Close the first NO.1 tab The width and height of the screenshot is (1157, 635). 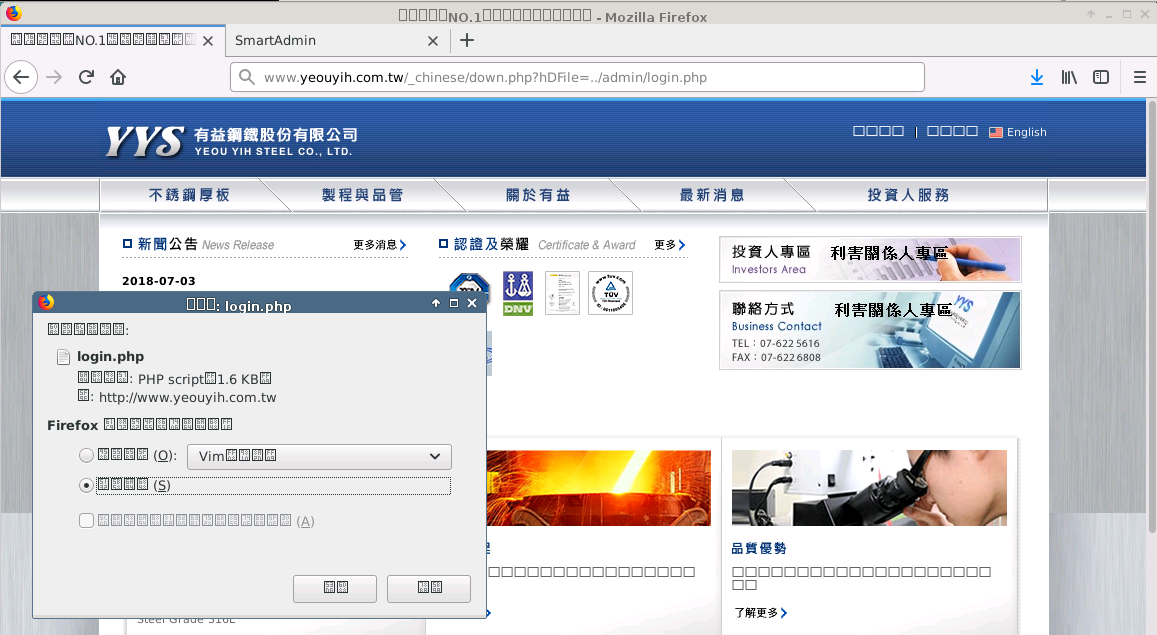[208, 41]
